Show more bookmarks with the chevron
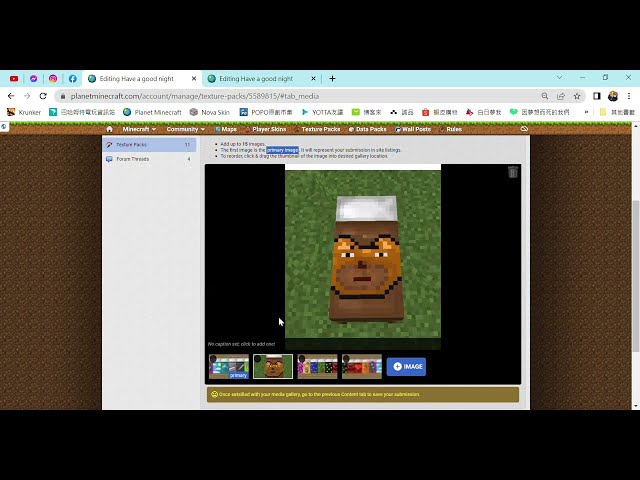The height and width of the screenshot is (480, 640). coord(586,112)
